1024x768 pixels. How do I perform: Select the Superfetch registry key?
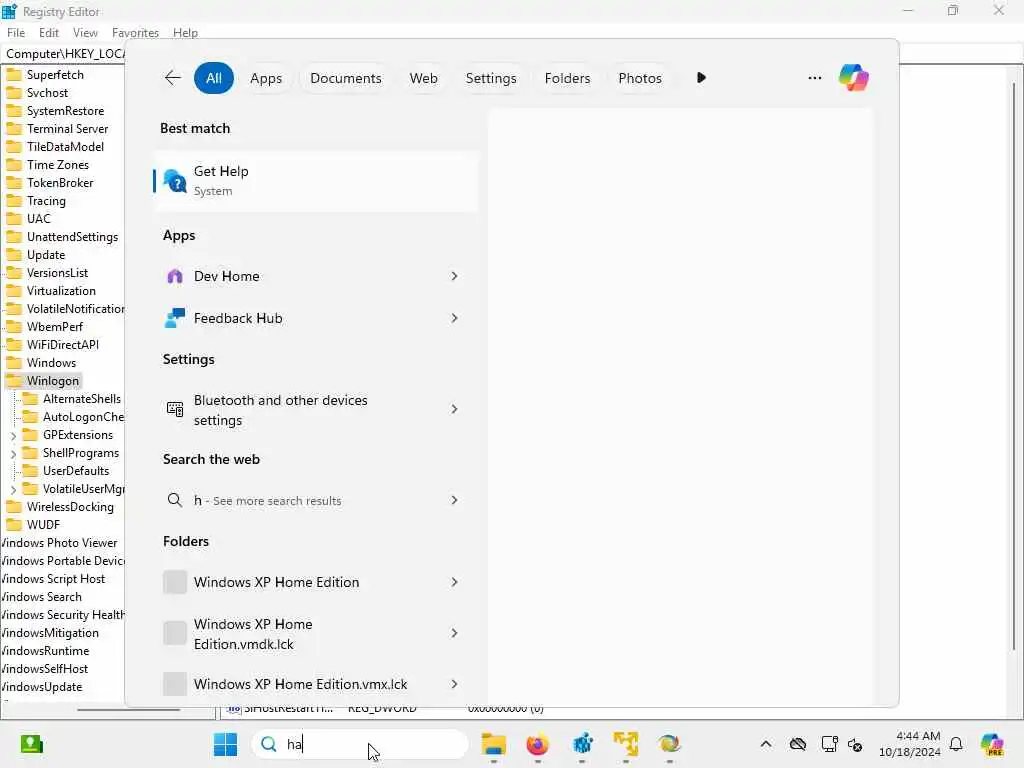[55, 74]
